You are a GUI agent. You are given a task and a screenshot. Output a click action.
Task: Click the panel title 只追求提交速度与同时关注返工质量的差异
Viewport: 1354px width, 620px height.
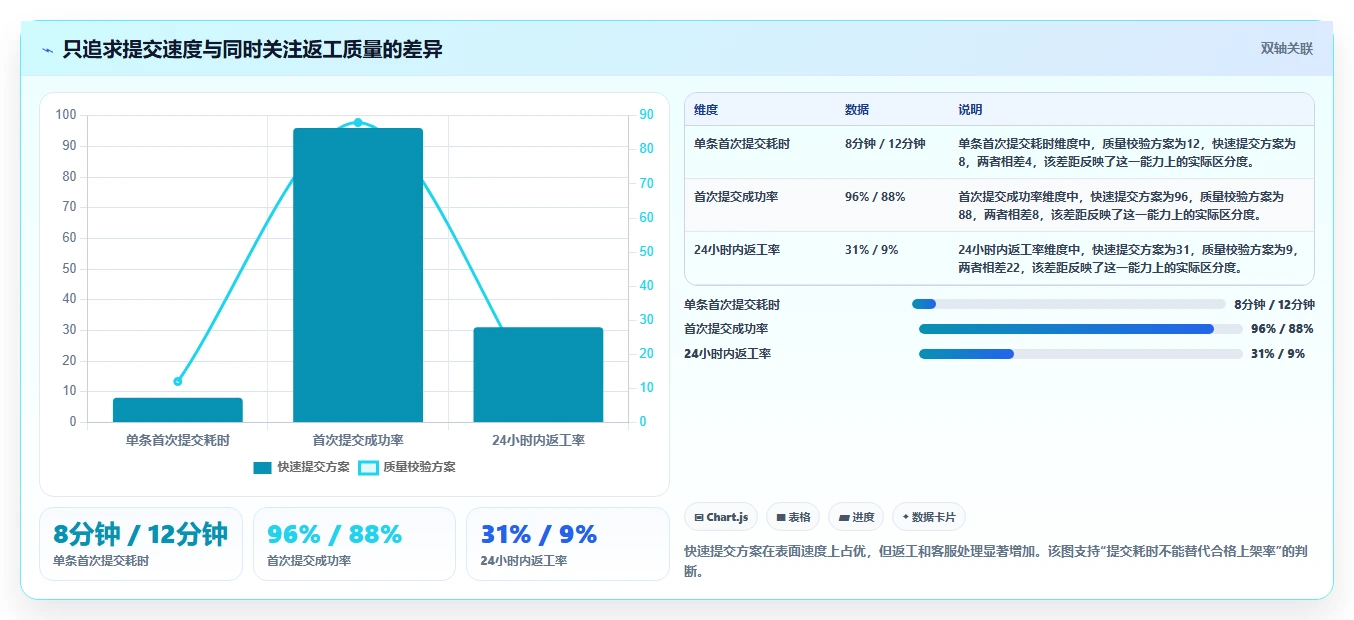pyautogui.click(x=253, y=49)
